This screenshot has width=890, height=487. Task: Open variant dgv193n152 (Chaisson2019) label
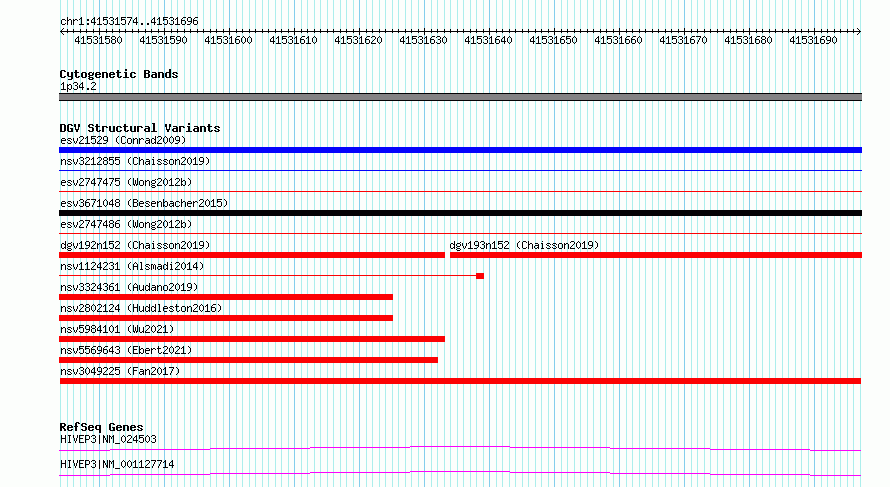pyautogui.click(x=524, y=245)
